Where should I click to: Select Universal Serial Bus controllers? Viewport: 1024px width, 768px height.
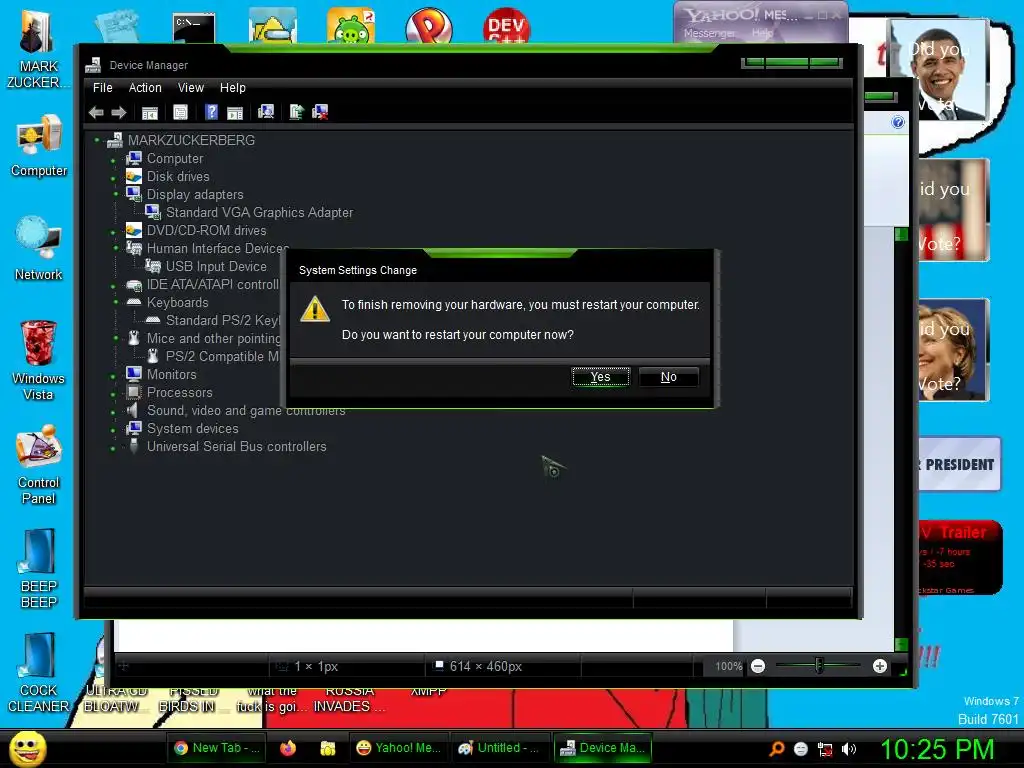[x=236, y=447]
